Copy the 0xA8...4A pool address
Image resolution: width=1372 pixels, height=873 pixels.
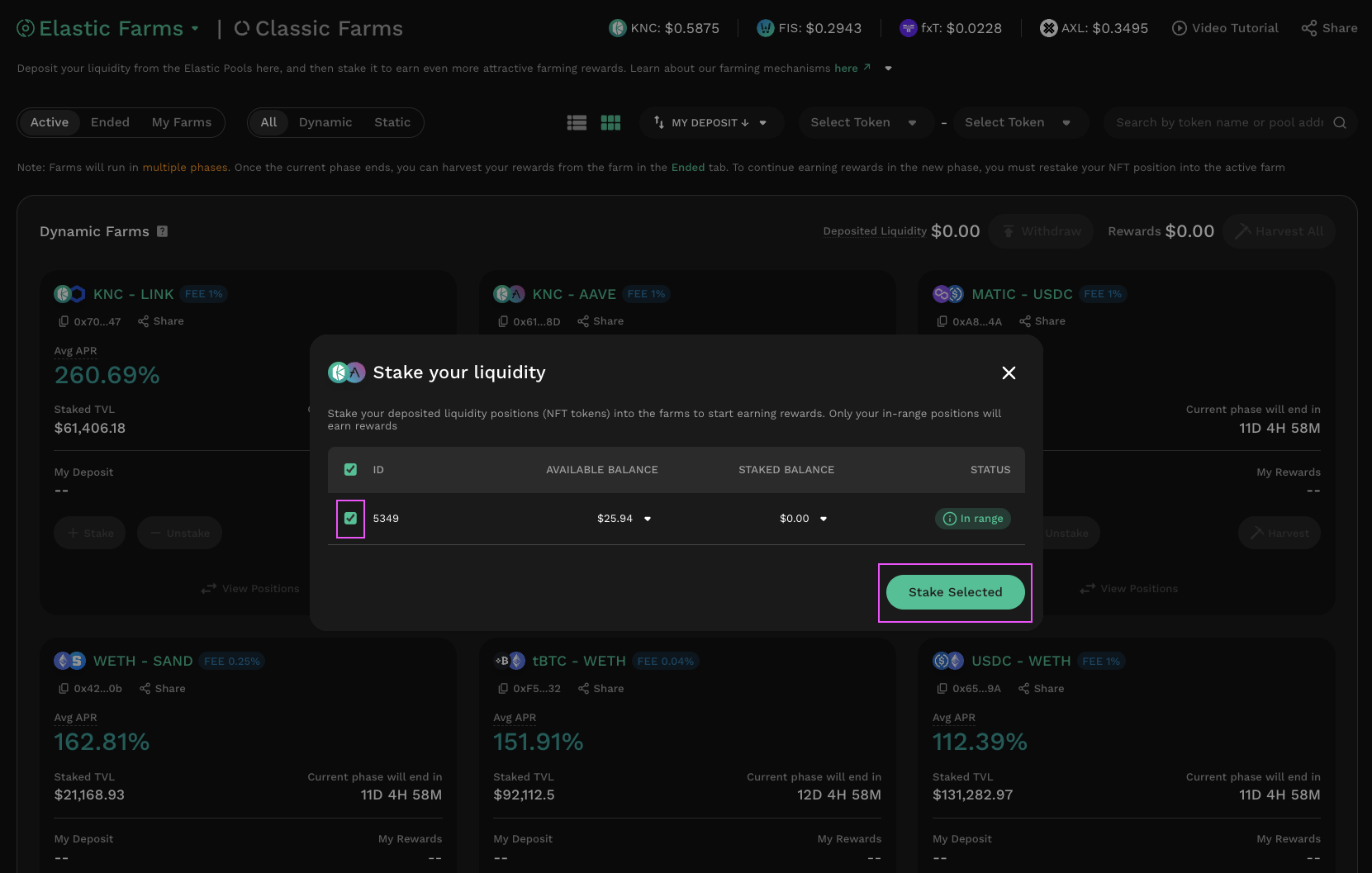tap(942, 321)
